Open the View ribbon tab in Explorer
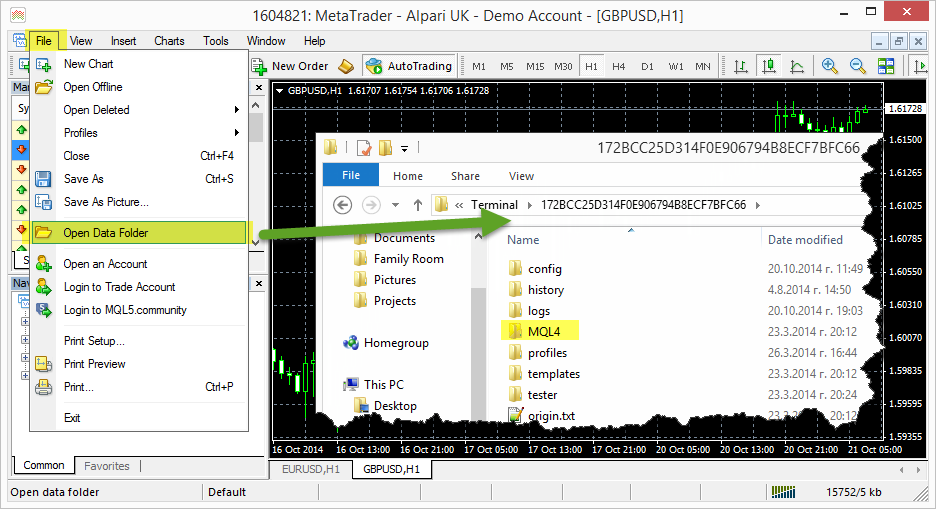 coord(521,176)
